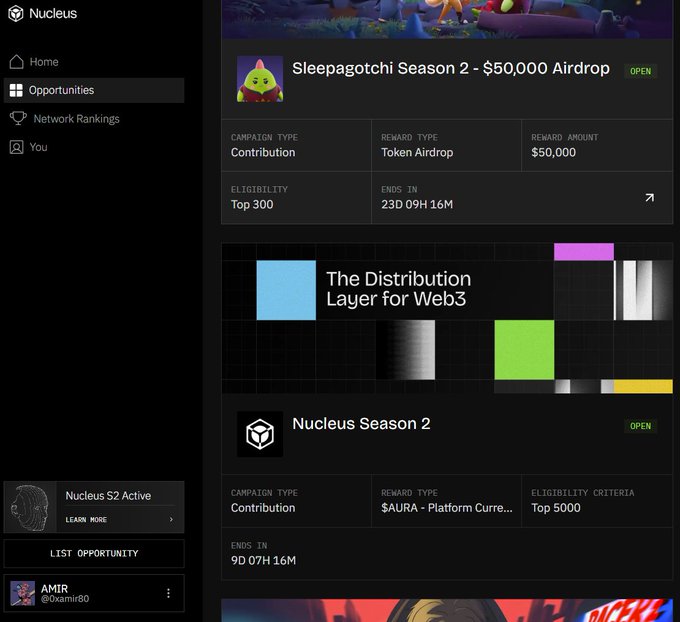Click the LEARN MORE link

click(x=86, y=520)
